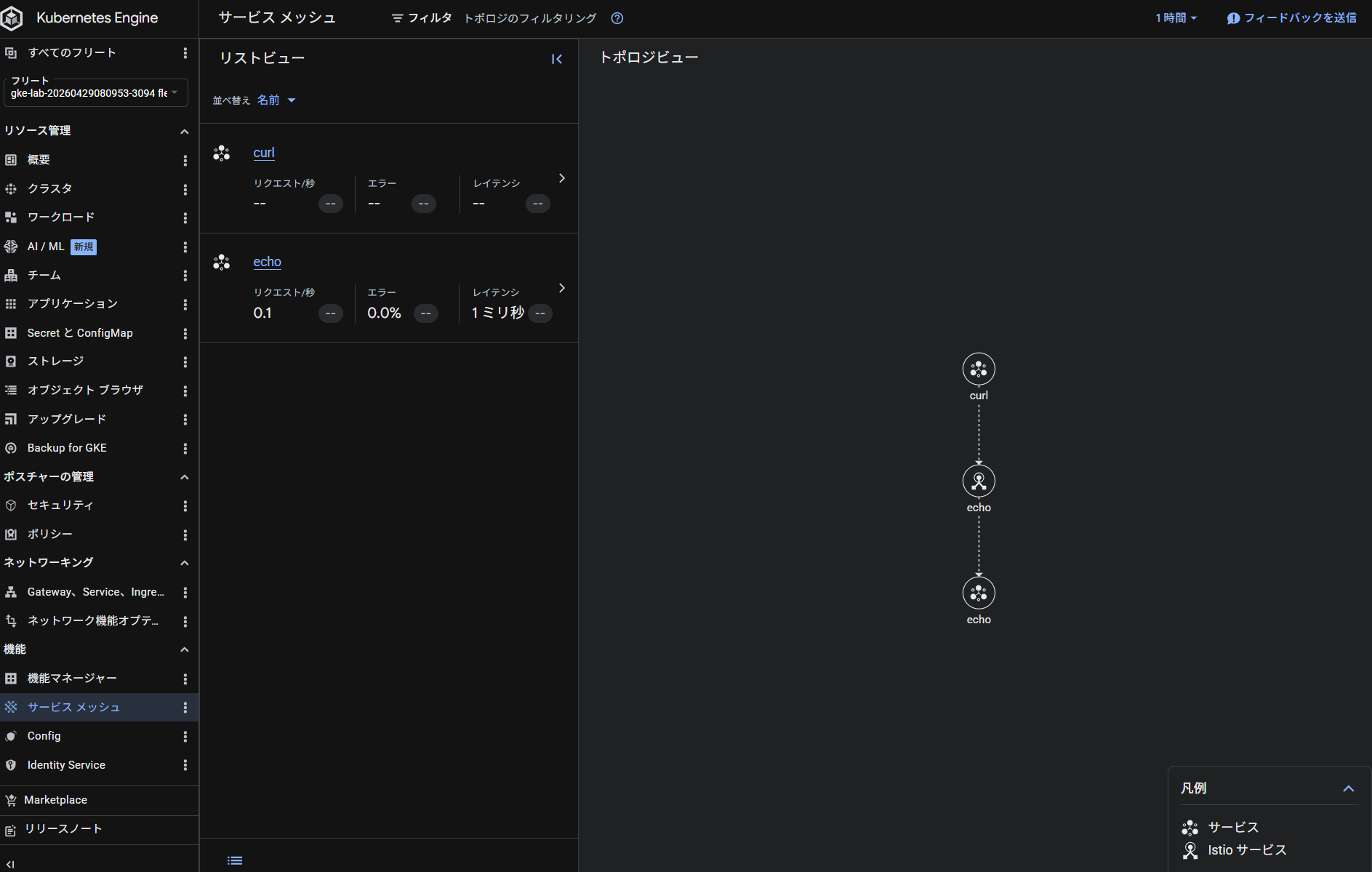This screenshot has height=872, width=1372.
Task: Open Marketplace in the sidebar
Action: pos(56,800)
